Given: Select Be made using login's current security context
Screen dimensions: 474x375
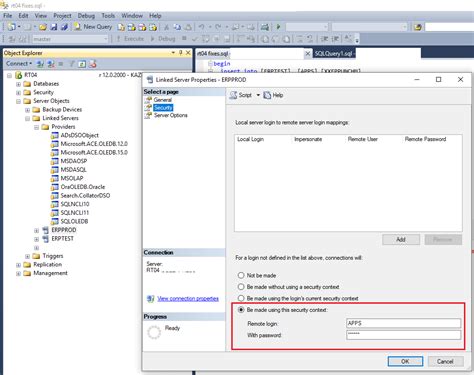Looking at the screenshot, I should pyautogui.click(x=241, y=298).
